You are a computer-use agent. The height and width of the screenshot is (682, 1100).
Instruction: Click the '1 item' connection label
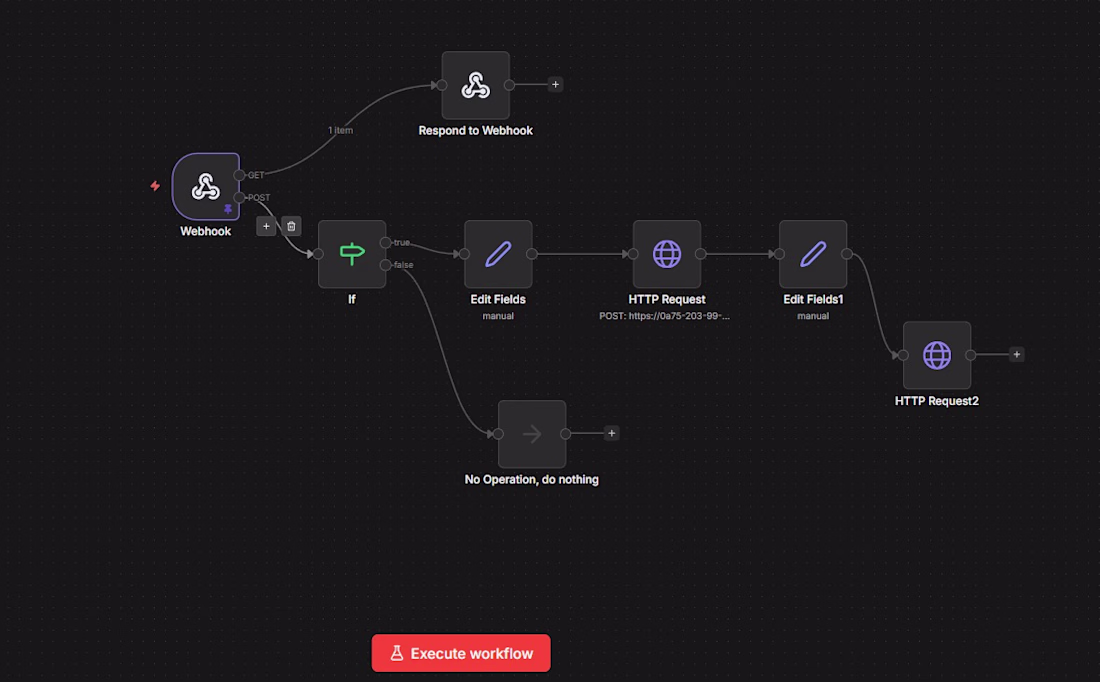pyautogui.click(x=340, y=130)
